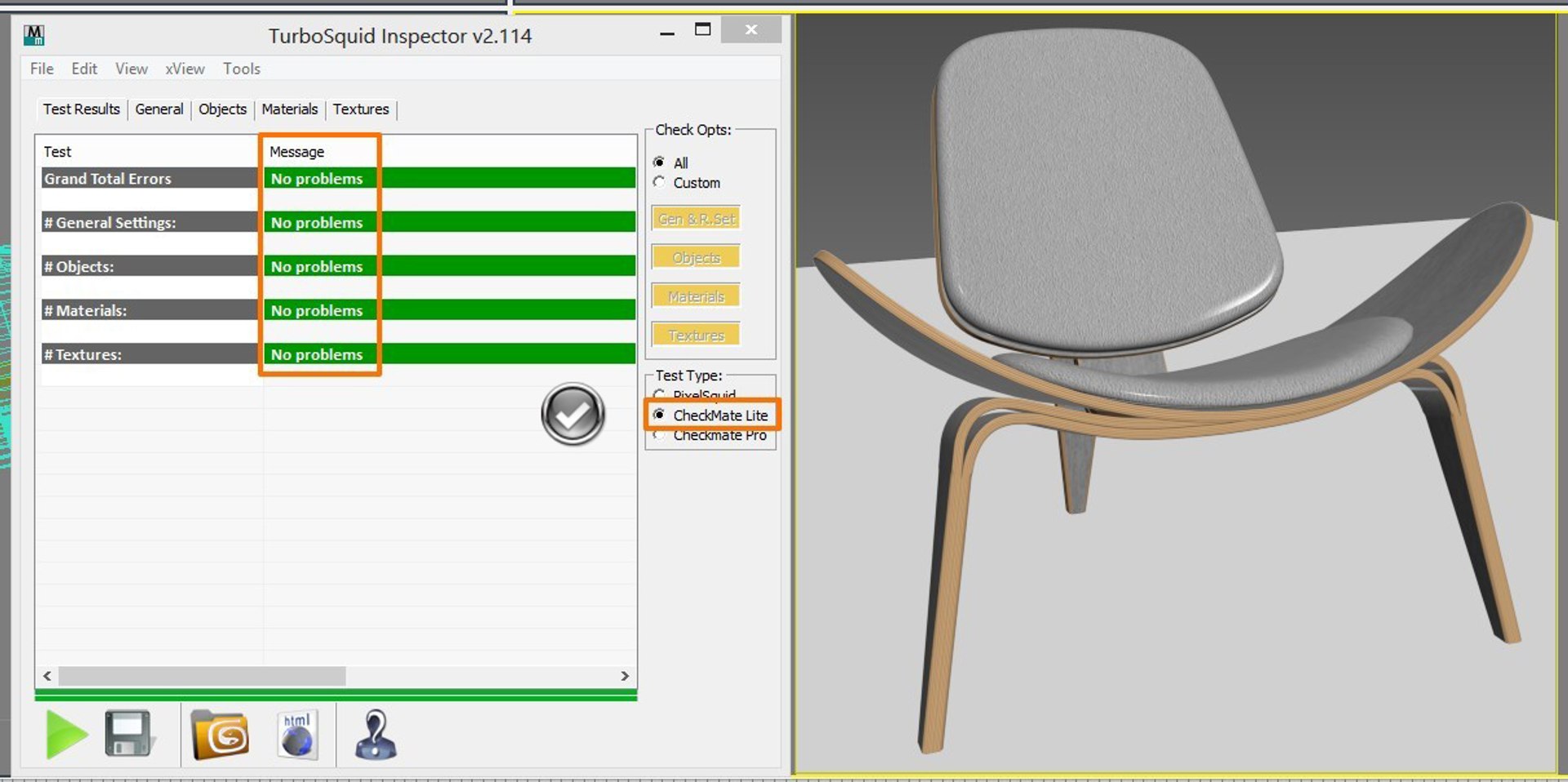Viewport: 1568px width, 782px height.
Task: Switch to Textures tab
Action: (361, 109)
